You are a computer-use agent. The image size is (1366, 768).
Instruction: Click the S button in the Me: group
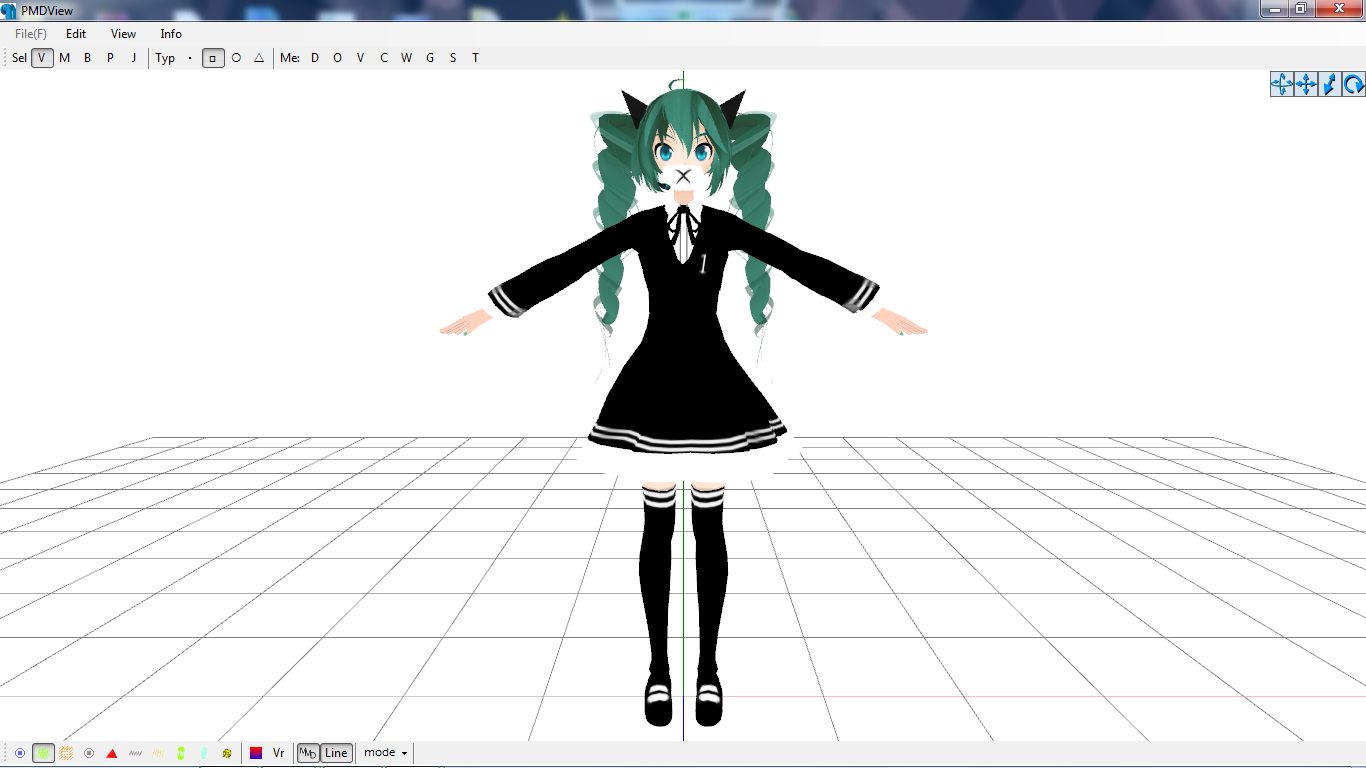click(453, 58)
